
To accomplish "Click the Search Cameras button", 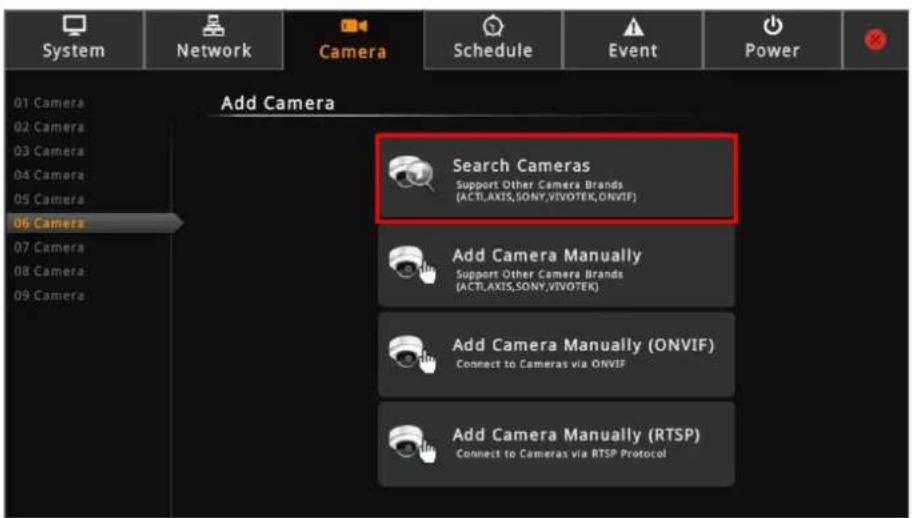I will tap(557, 178).
